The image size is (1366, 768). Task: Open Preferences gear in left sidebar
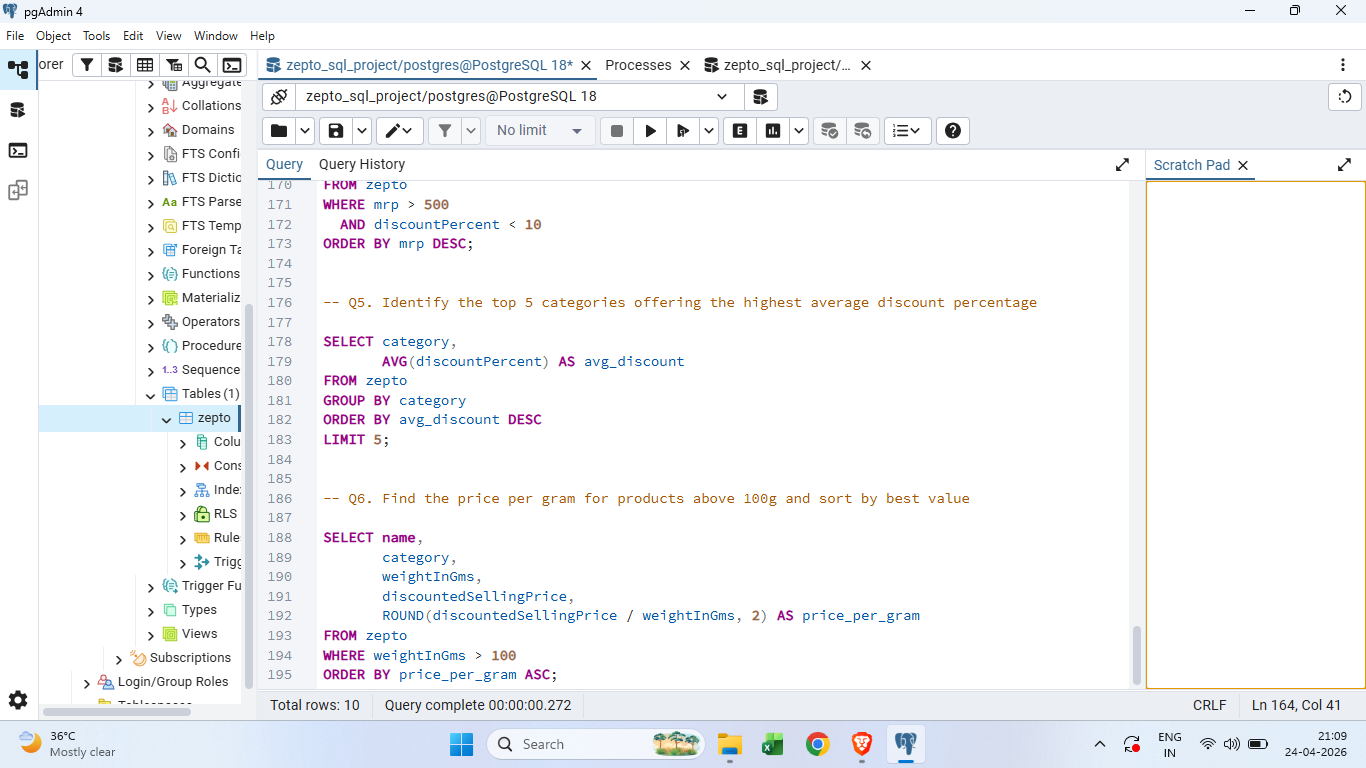pos(18,700)
